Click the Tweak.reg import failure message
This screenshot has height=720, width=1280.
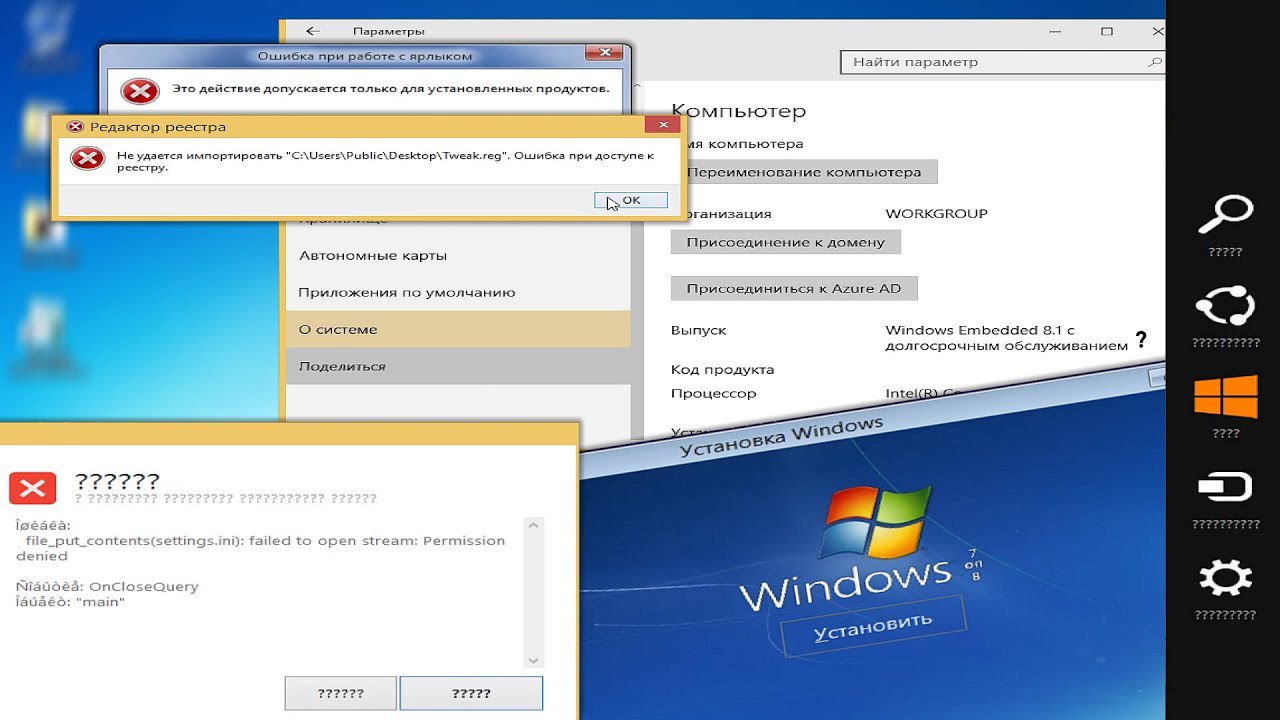385,162
